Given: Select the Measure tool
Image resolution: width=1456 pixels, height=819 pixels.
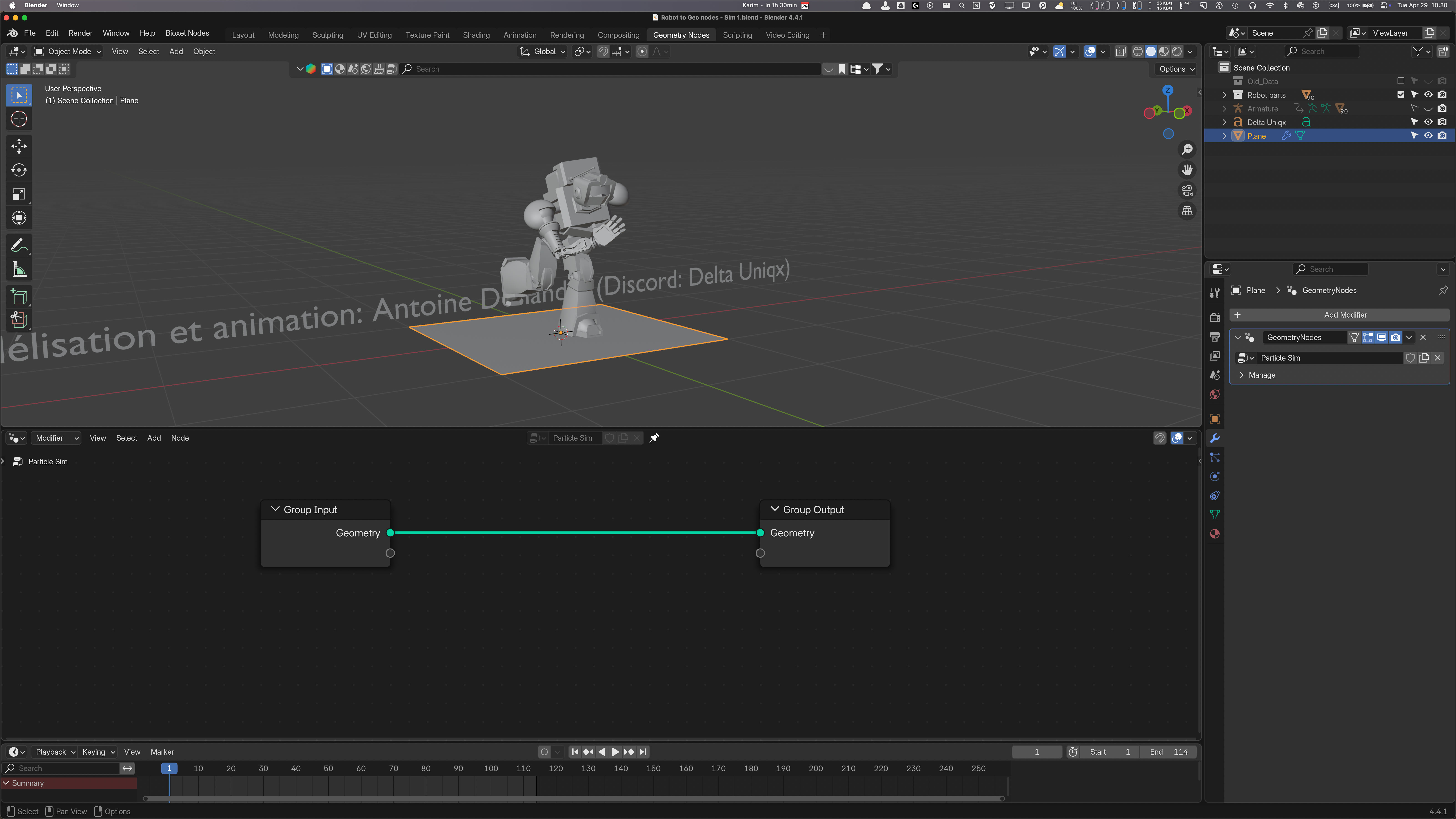Looking at the screenshot, I should (19, 270).
